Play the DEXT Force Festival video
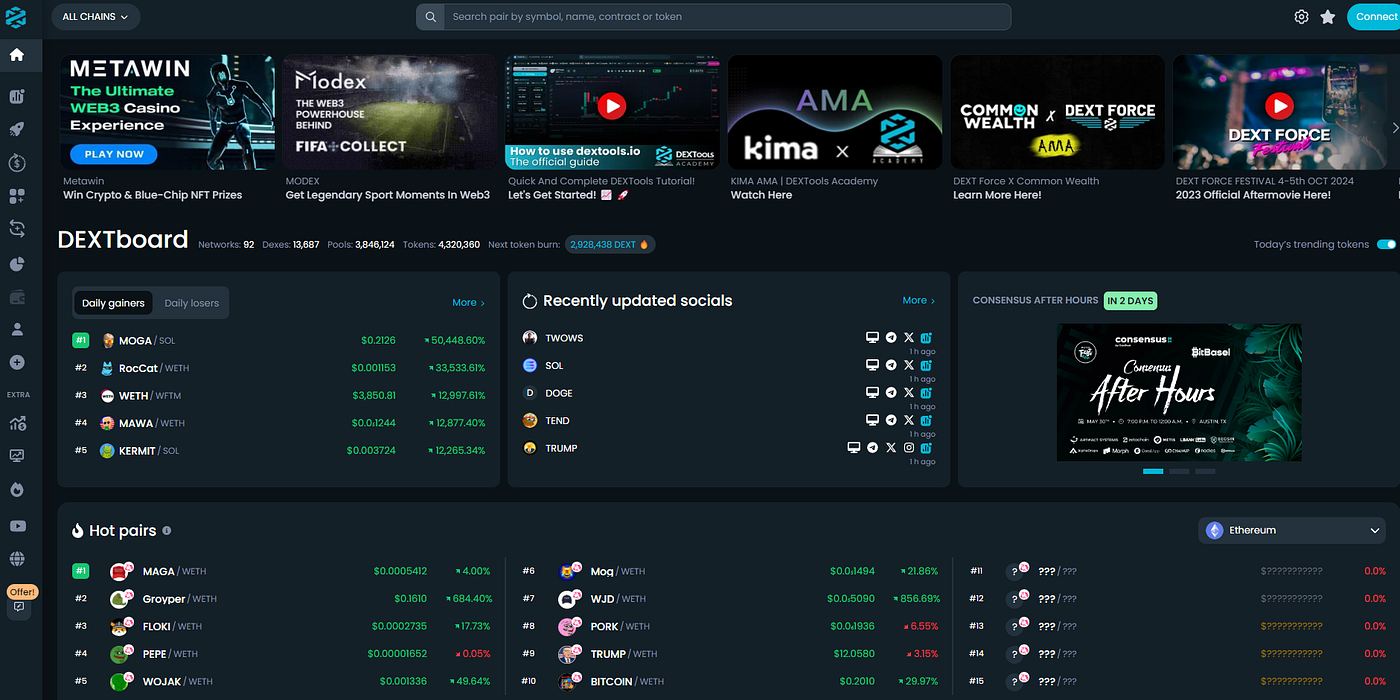This screenshot has height=700, width=1400. click(x=1279, y=105)
